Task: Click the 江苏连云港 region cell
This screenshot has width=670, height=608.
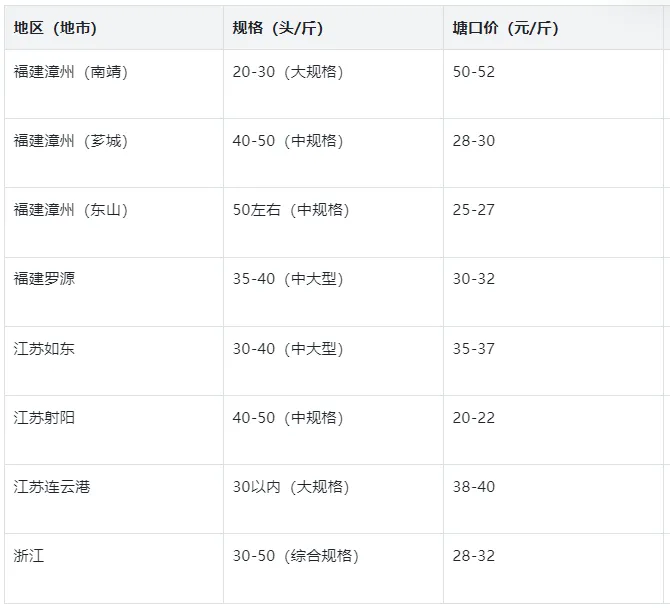Action: [53, 487]
